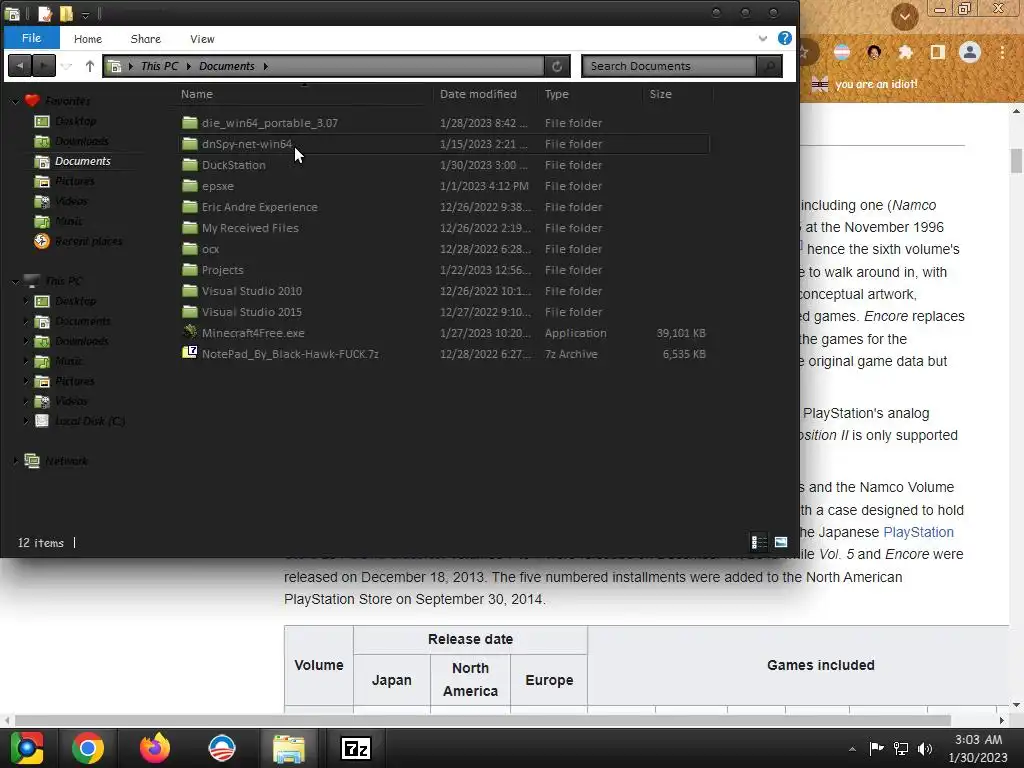Image resolution: width=1024 pixels, height=768 pixels.
Task: Open Pictures under Favorites
Action: click(64, 181)
